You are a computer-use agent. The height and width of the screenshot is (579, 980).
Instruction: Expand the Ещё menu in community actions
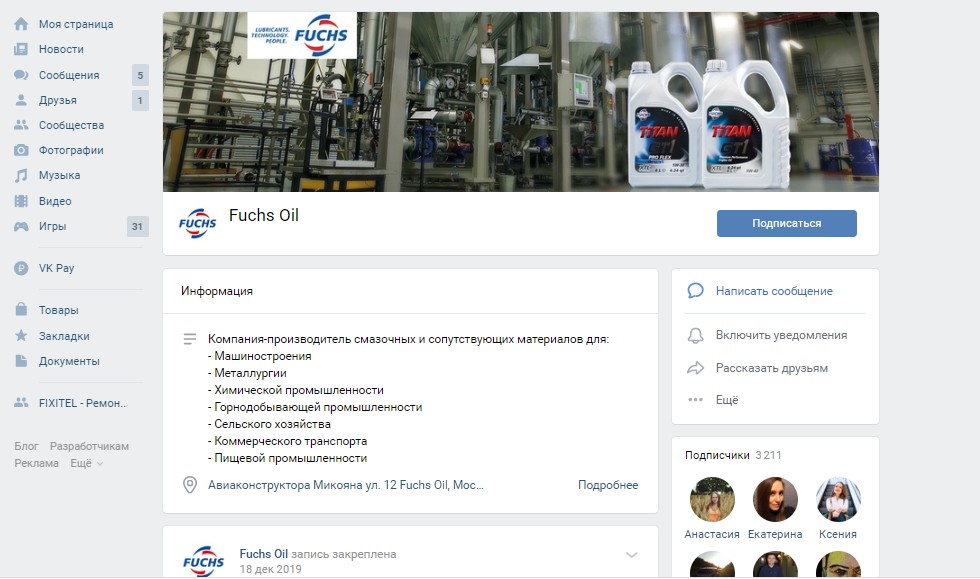(x=727, y=400)
